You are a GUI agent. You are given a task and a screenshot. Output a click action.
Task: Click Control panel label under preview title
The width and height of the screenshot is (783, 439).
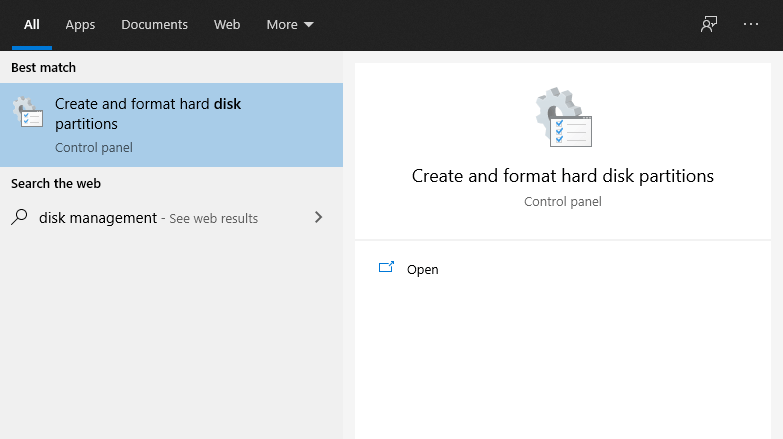pyautogui.click(x=563, y=201)
